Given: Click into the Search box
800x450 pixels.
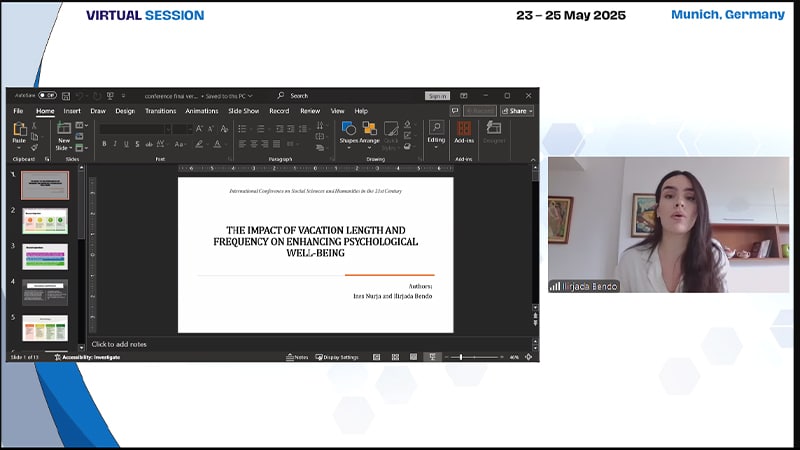Looking at the screenshot, I should pos(330,96).
